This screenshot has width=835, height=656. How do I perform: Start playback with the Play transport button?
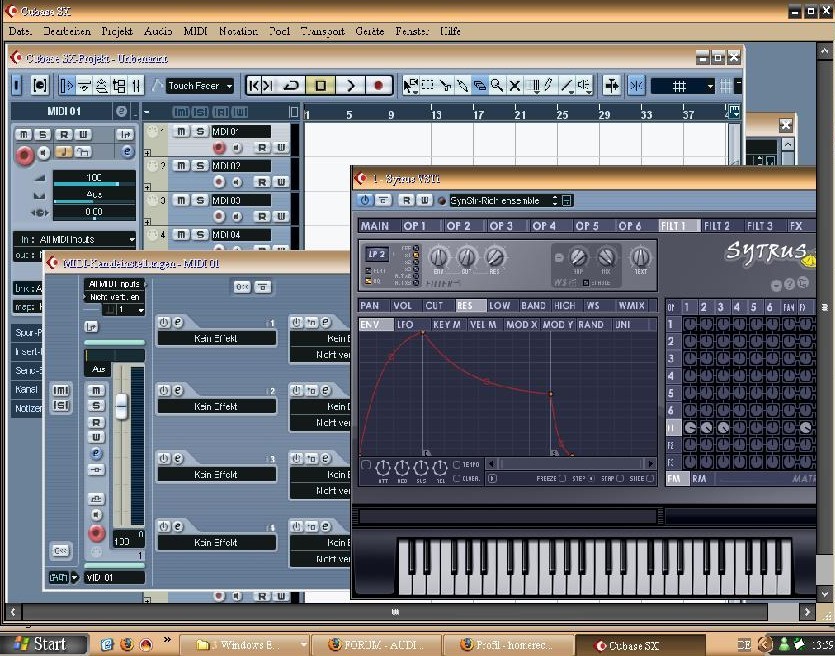[350, 85]
